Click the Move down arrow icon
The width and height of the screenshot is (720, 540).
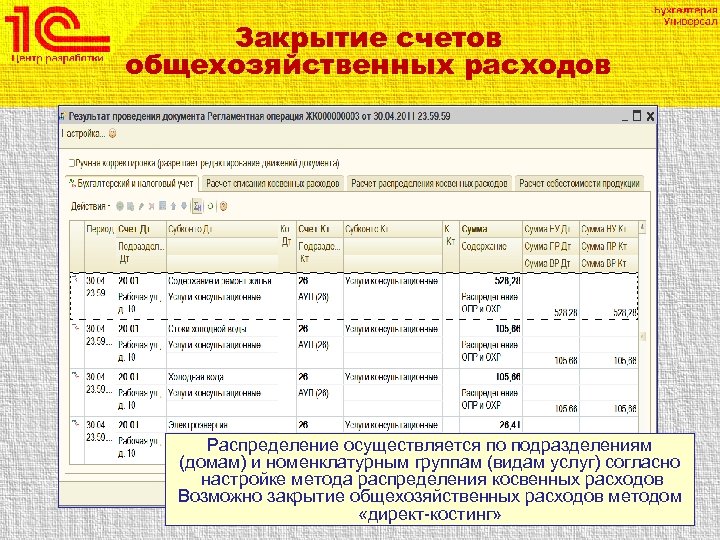184,206
